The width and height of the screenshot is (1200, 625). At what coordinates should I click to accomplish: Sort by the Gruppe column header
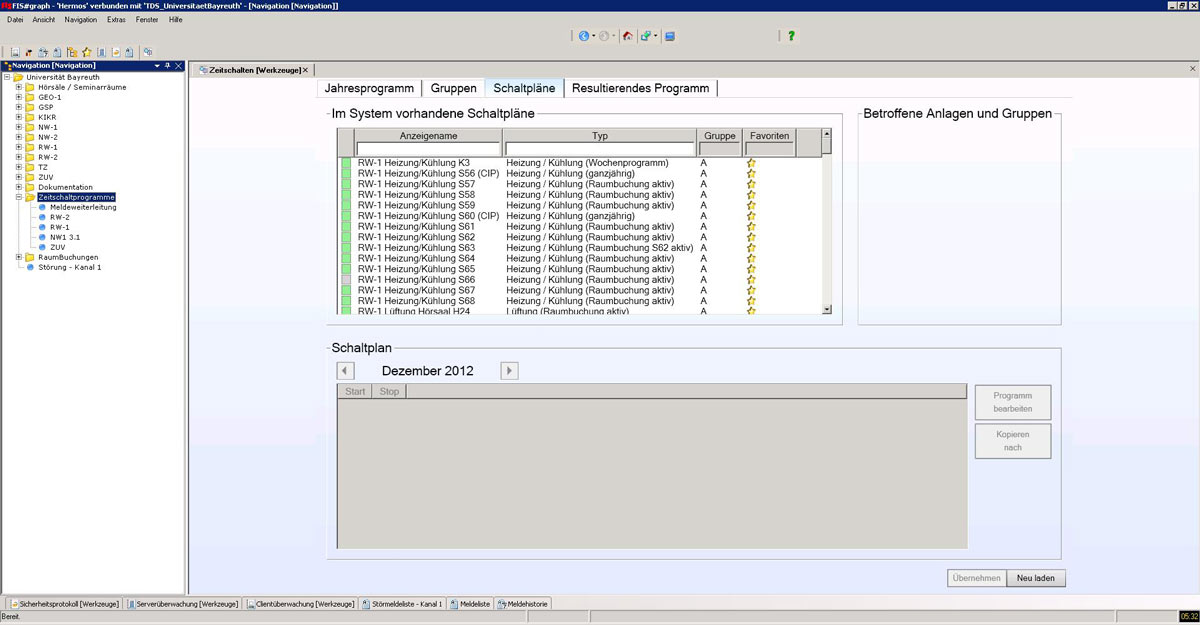[720, 135]
